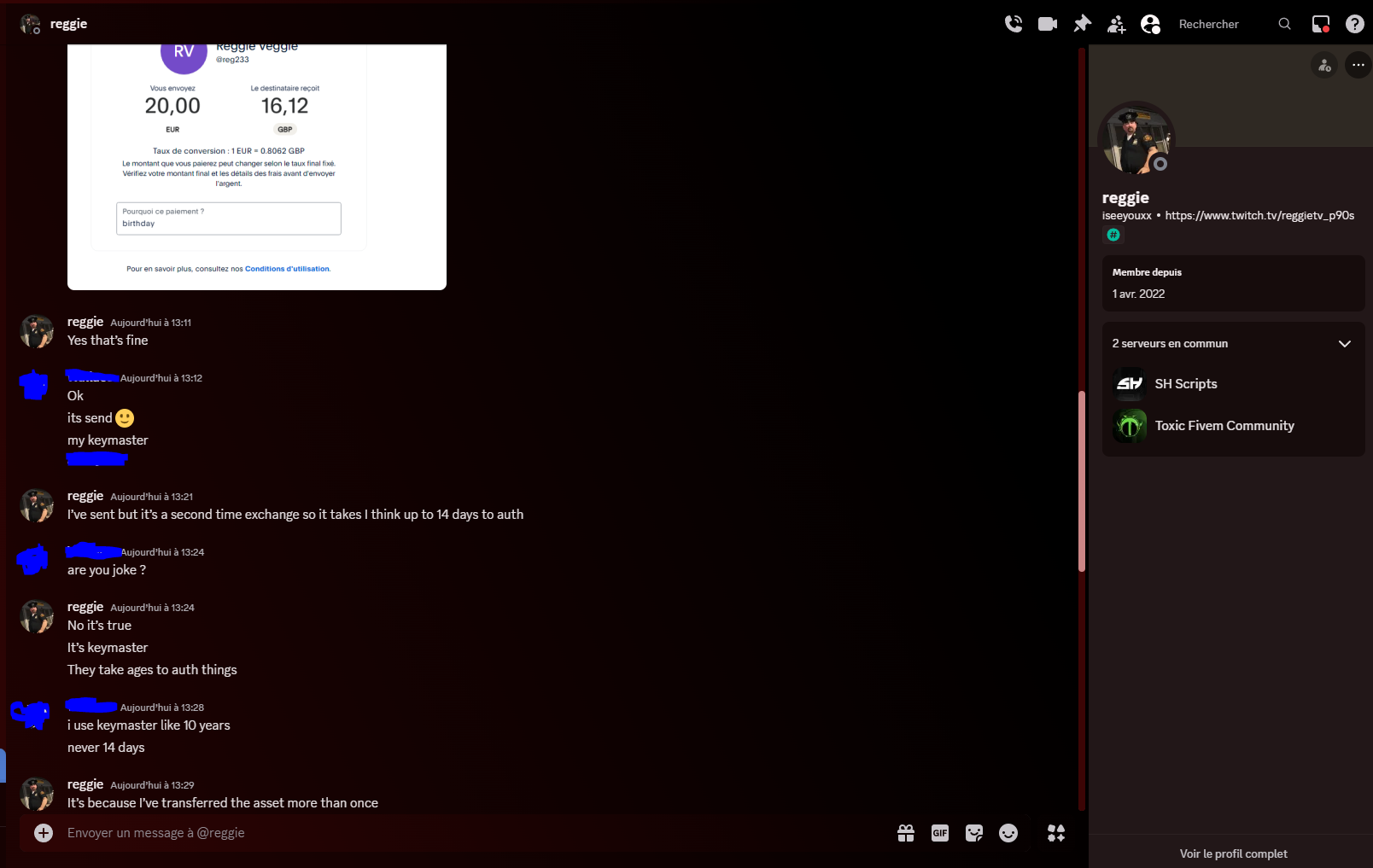Screen dimensions: 1373x868
Task: Click Voir le profil complet
Action: [x=1233, y=853]
